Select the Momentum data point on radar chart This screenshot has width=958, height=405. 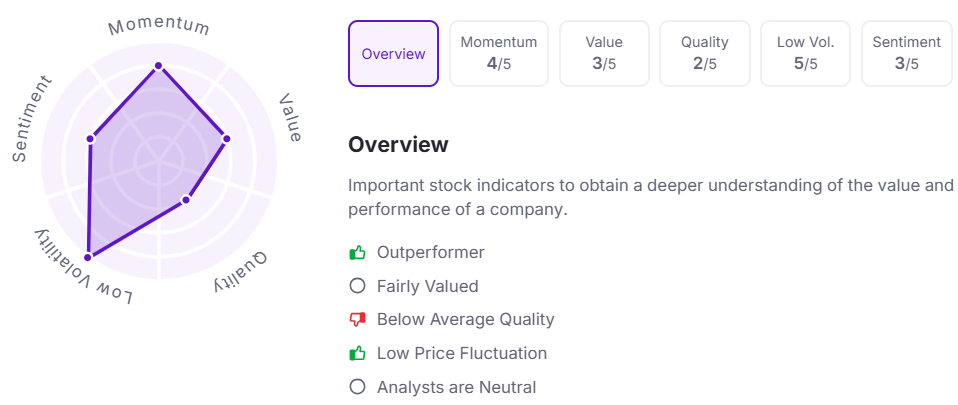(x=158, y=65)
